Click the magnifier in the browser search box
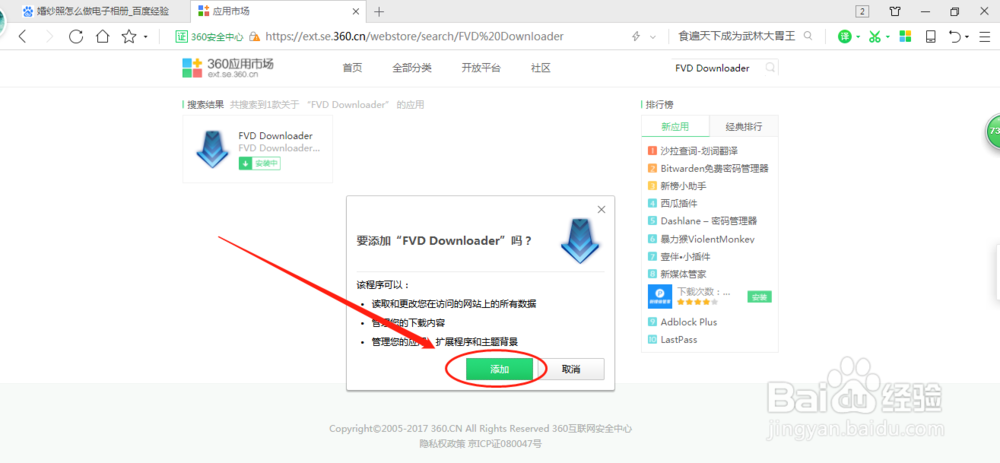Image resolution: width=1000 pixels, height=463 pixels. click(808, 36)
